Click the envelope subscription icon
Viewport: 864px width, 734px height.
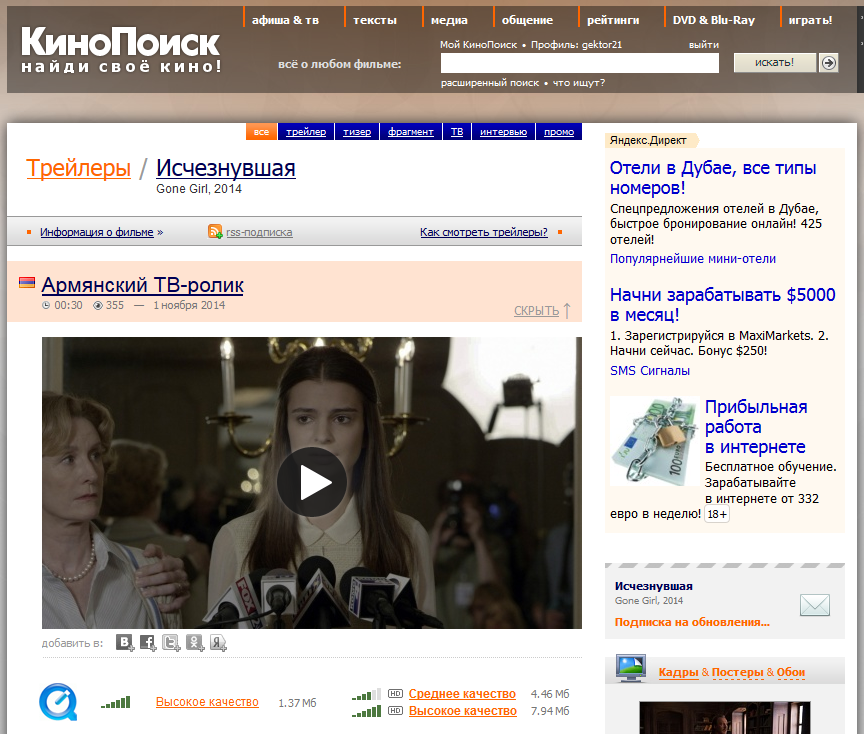(x=814, y=605)
